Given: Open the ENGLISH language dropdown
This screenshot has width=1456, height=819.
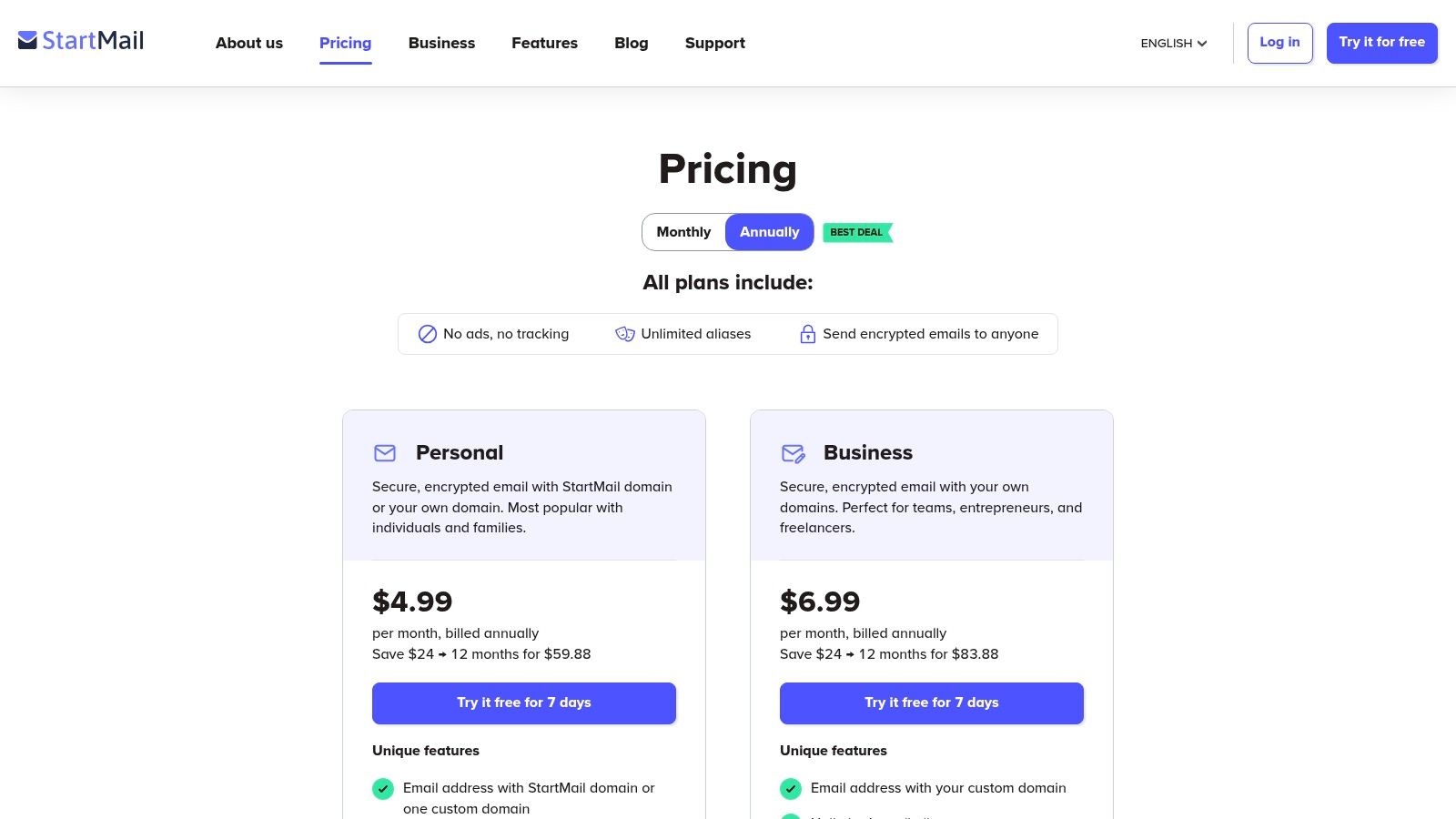Looking at the screenshot, I should coord(1174,44).
